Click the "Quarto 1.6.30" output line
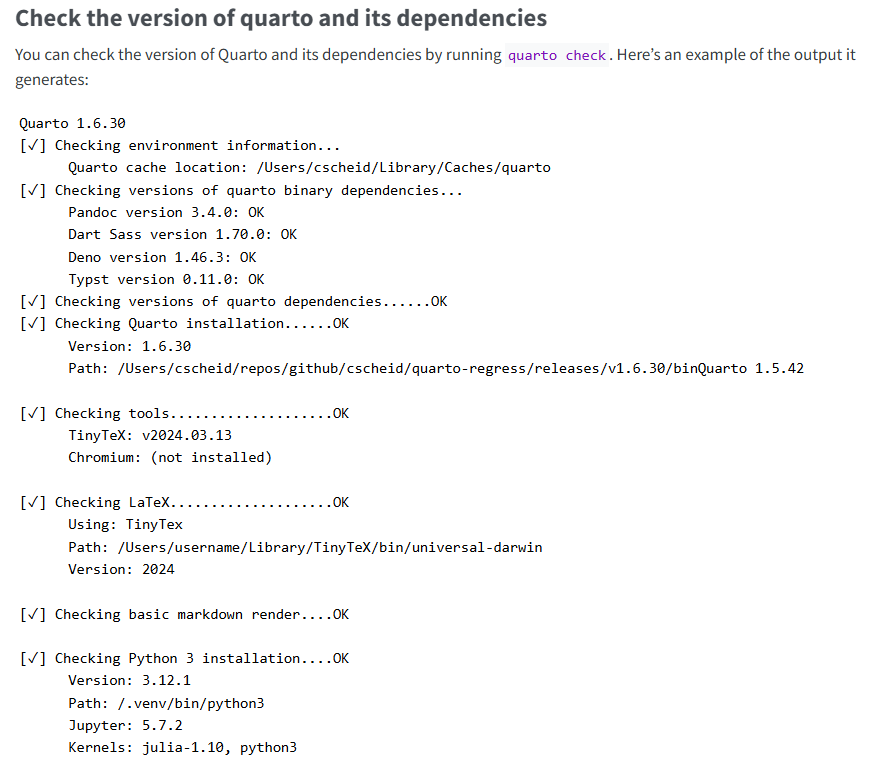 click(x=72, y=123)
